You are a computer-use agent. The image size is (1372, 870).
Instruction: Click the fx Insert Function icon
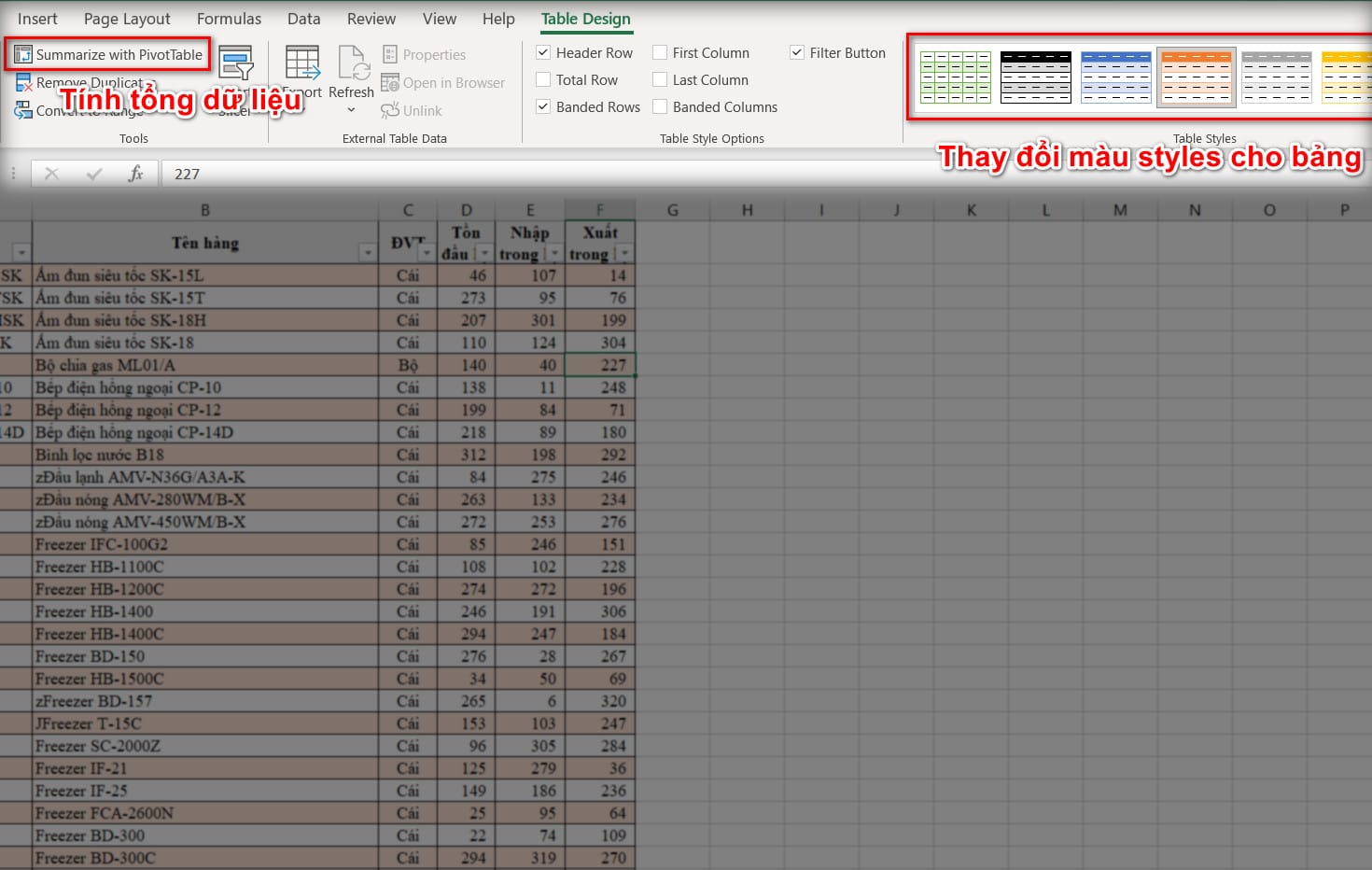click(135, 174)
